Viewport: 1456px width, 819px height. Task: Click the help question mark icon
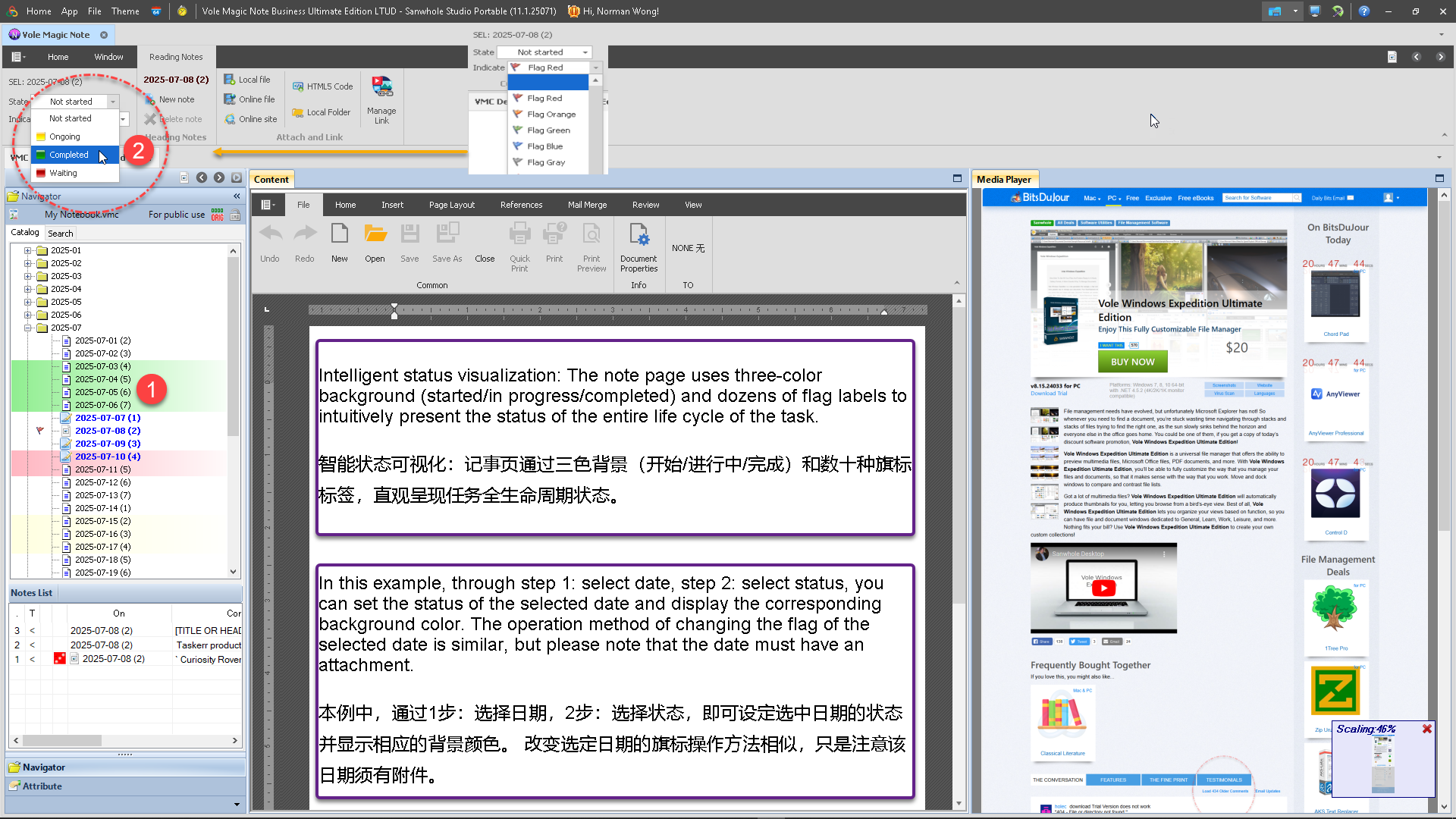coord(1364,11)
